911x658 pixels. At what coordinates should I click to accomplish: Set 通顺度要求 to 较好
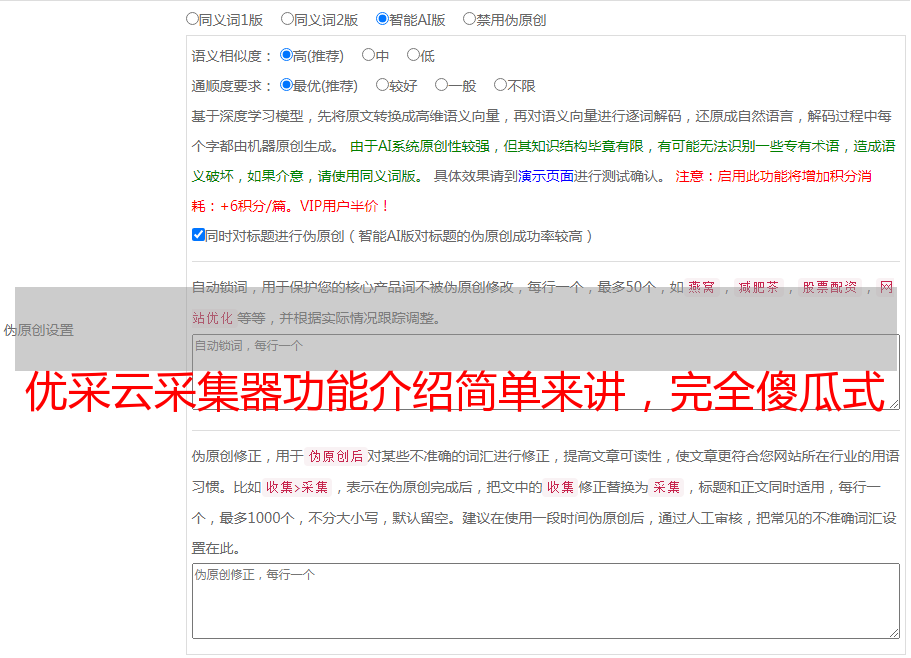(382, 85)
